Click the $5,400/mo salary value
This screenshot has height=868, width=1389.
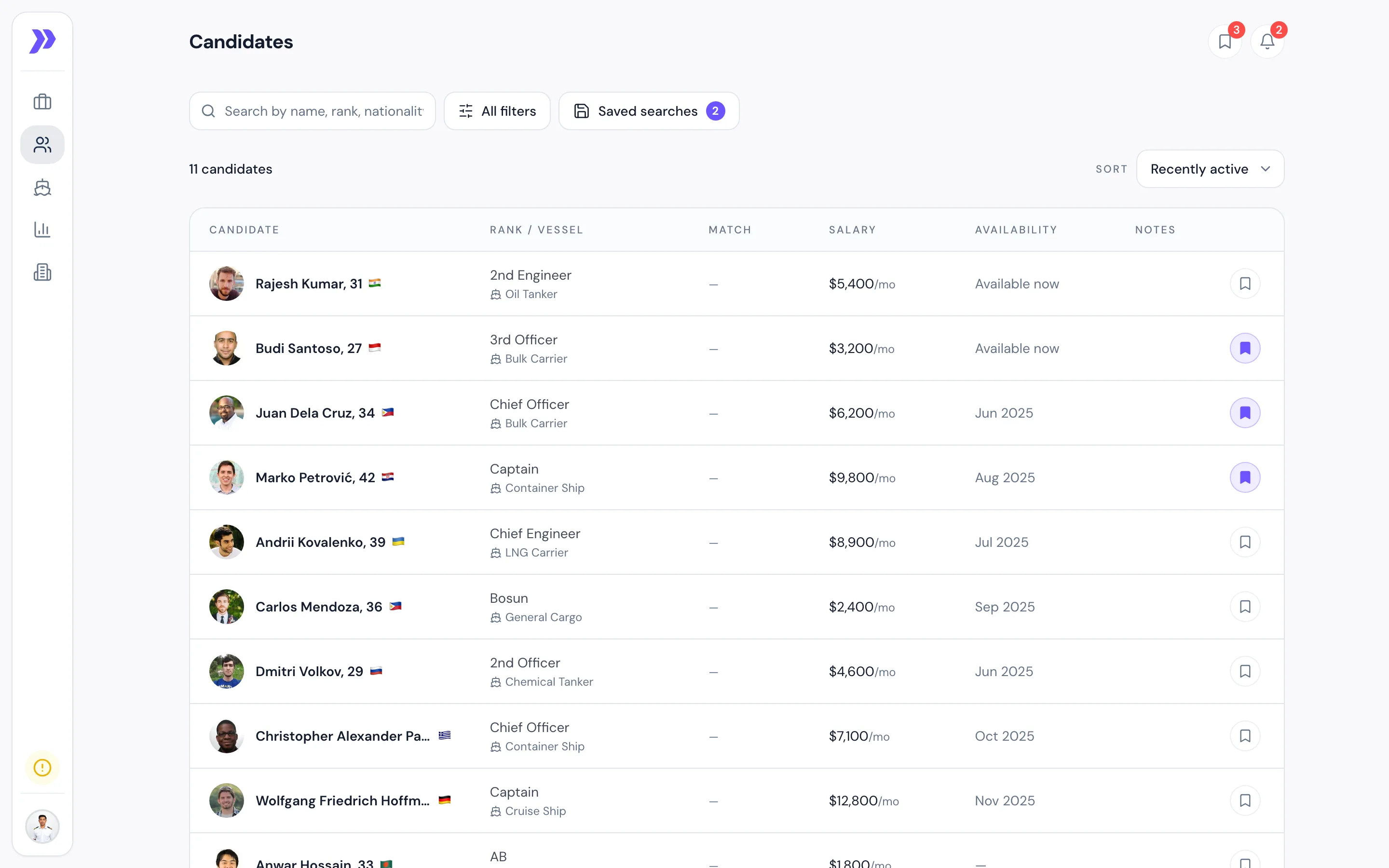861,284
